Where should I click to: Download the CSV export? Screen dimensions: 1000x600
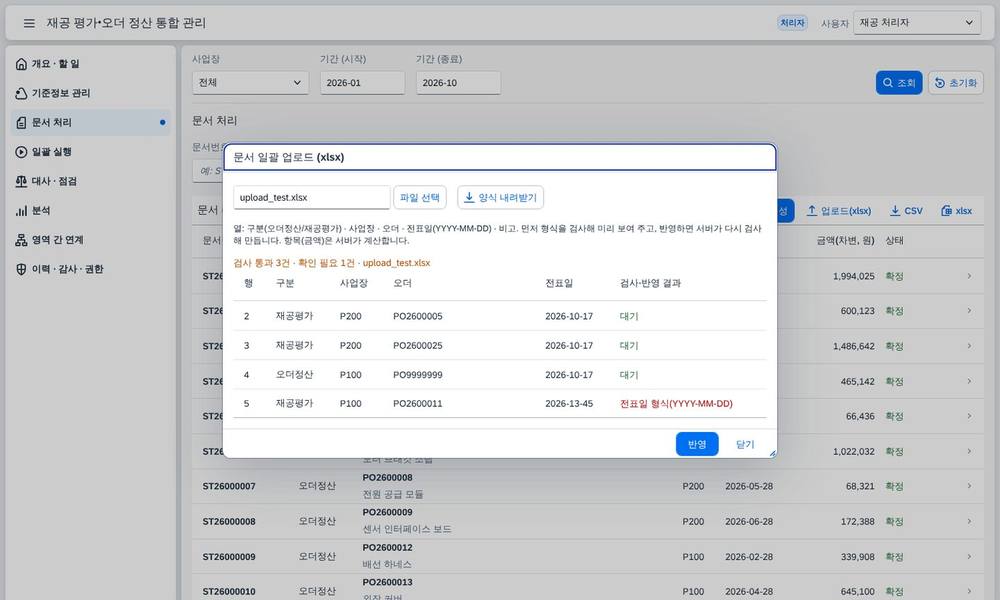click(x=906, y=210)
